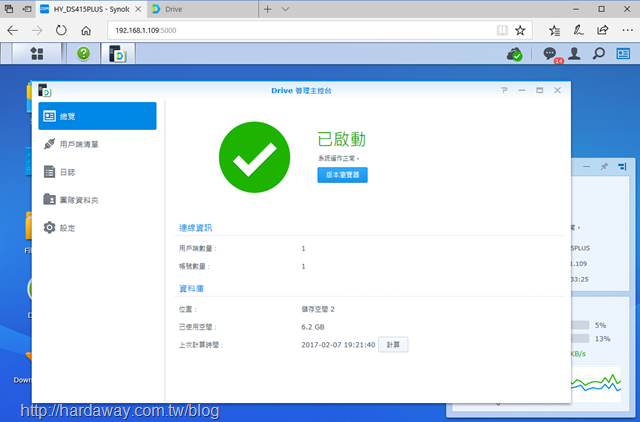The image size is (640, 422).
Task: Click the 5% usage bar in widget
Action: pos(580,325)
